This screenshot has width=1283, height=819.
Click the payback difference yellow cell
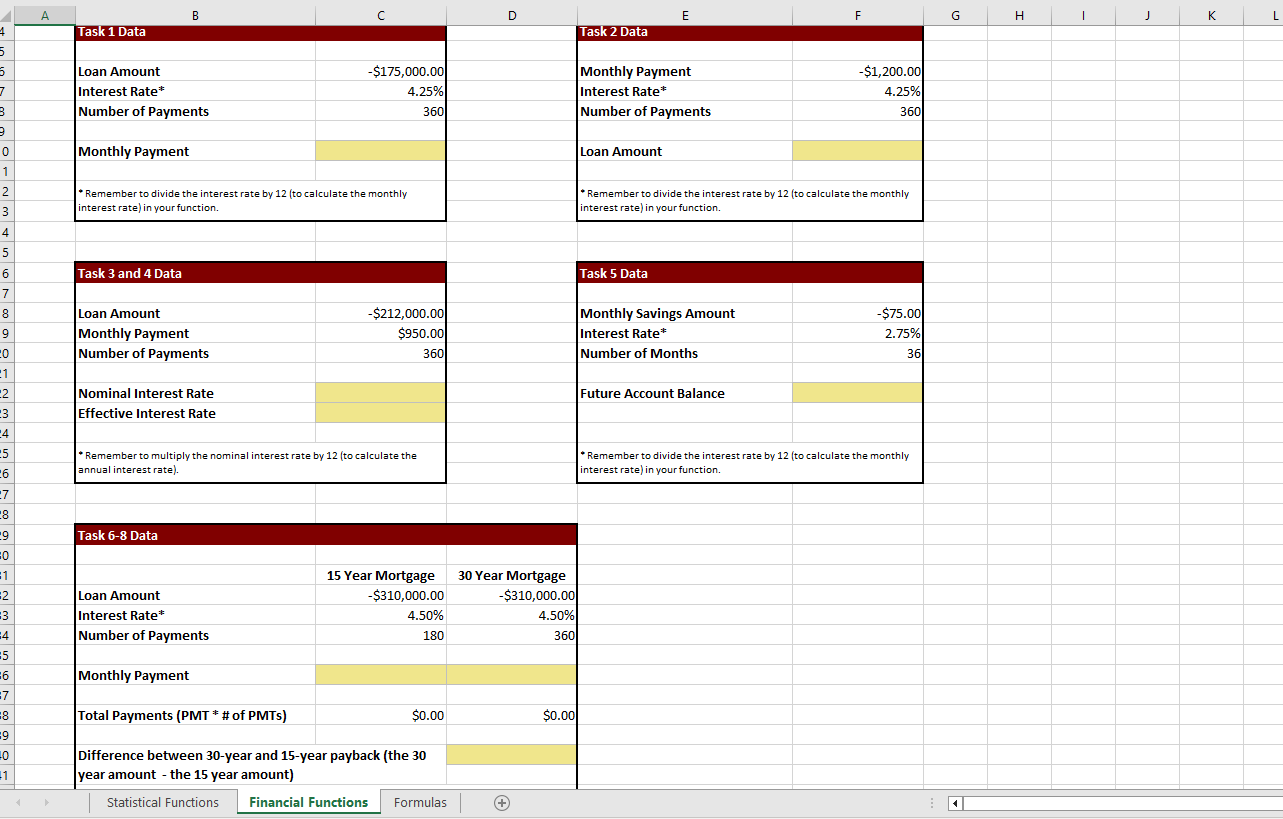click(512, 754)
